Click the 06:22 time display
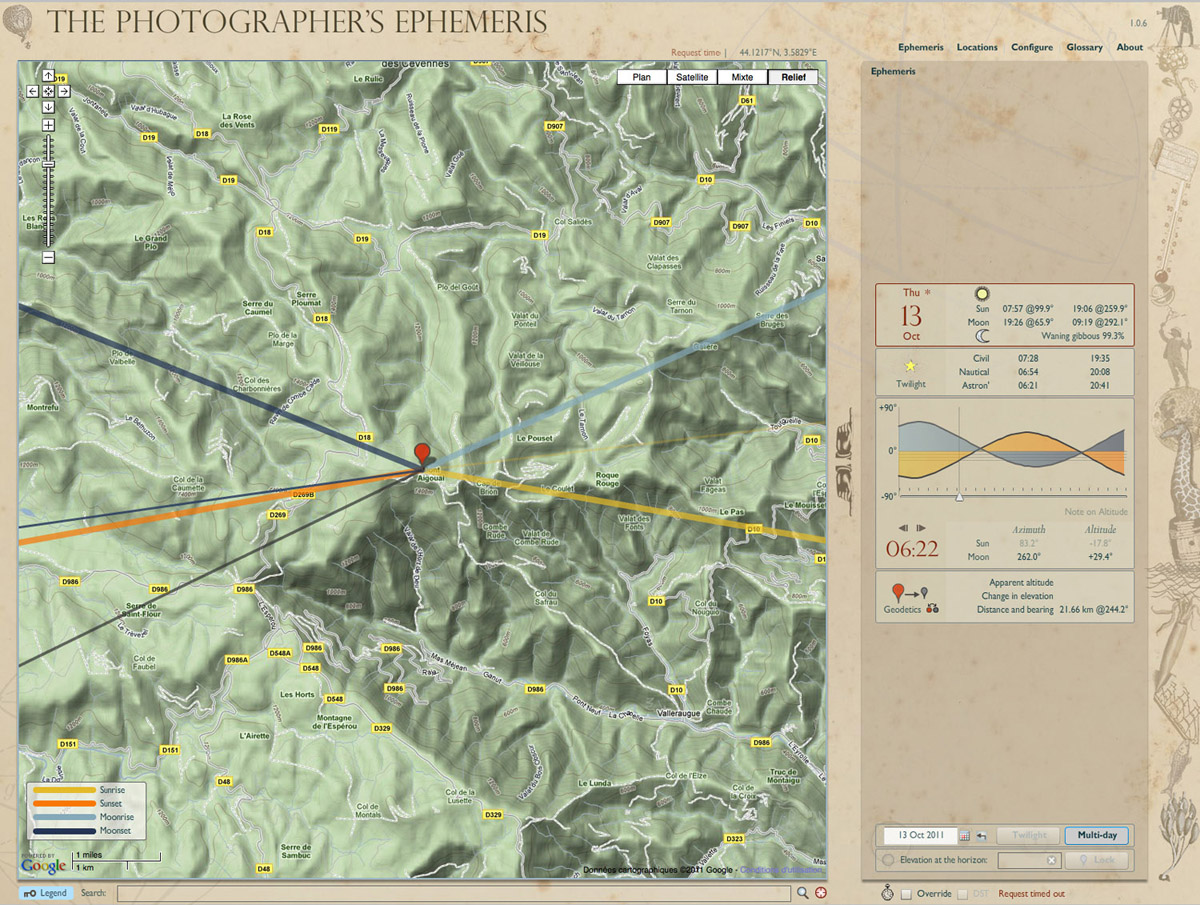 (x=912, y=549)
